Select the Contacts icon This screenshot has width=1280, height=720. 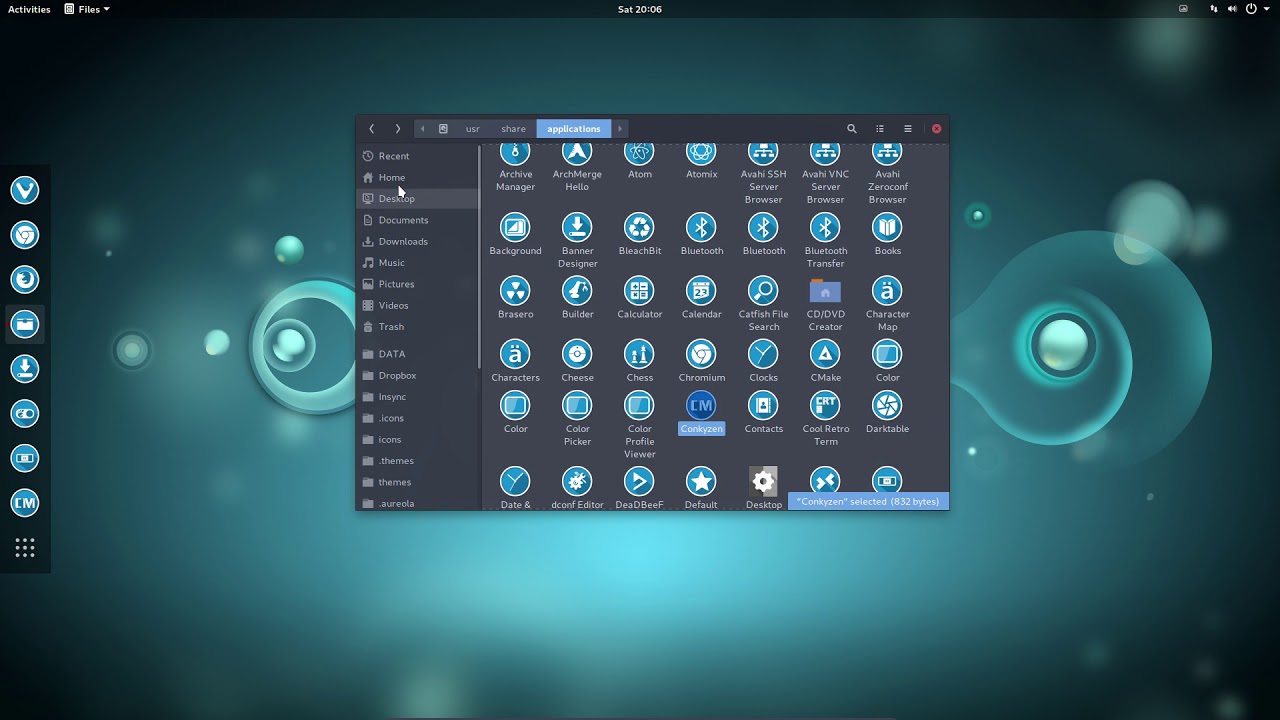tap(763, 405)
